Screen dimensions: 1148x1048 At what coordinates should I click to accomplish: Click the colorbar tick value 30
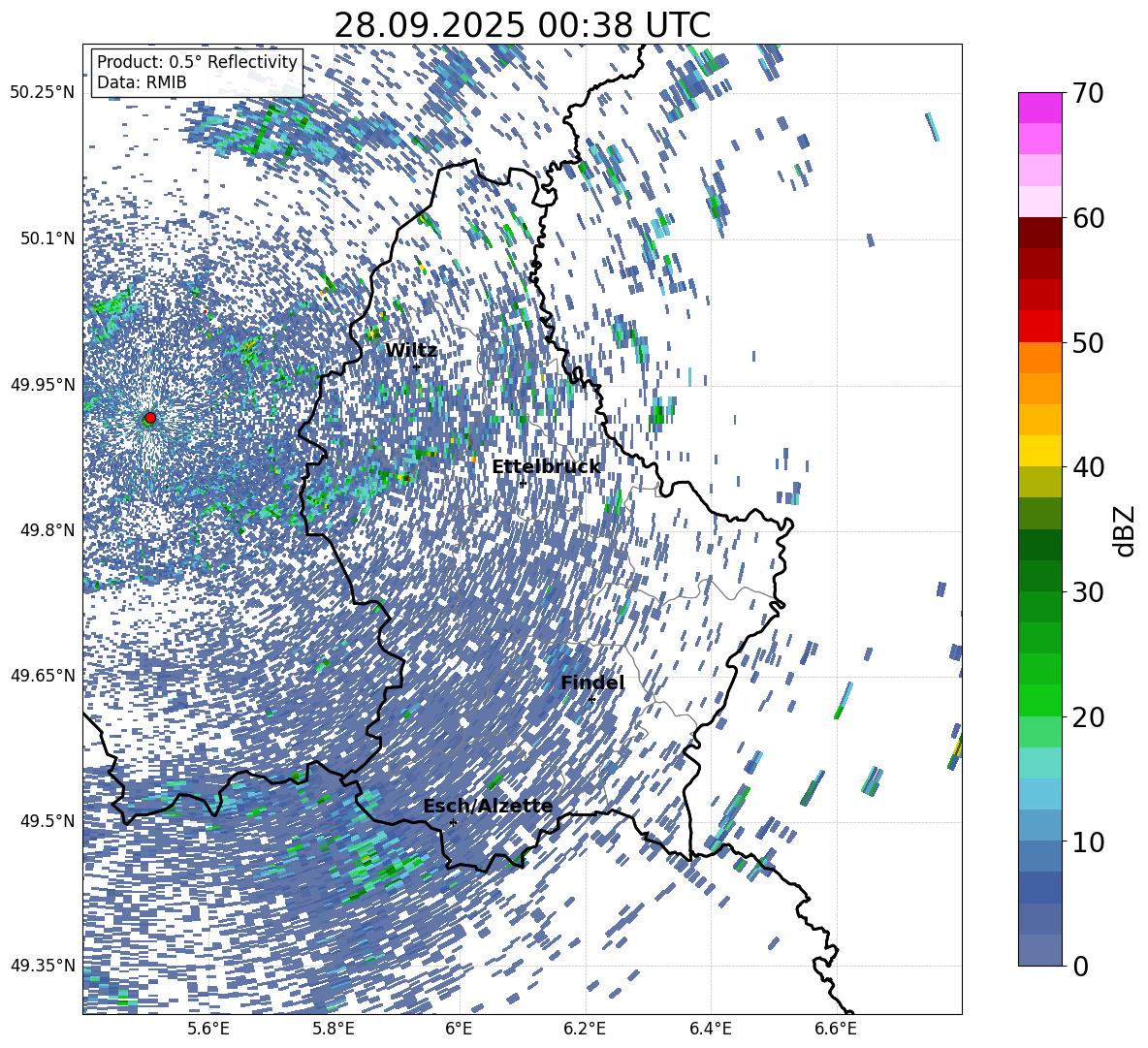pyautogui.click(x=1087, y=592)
